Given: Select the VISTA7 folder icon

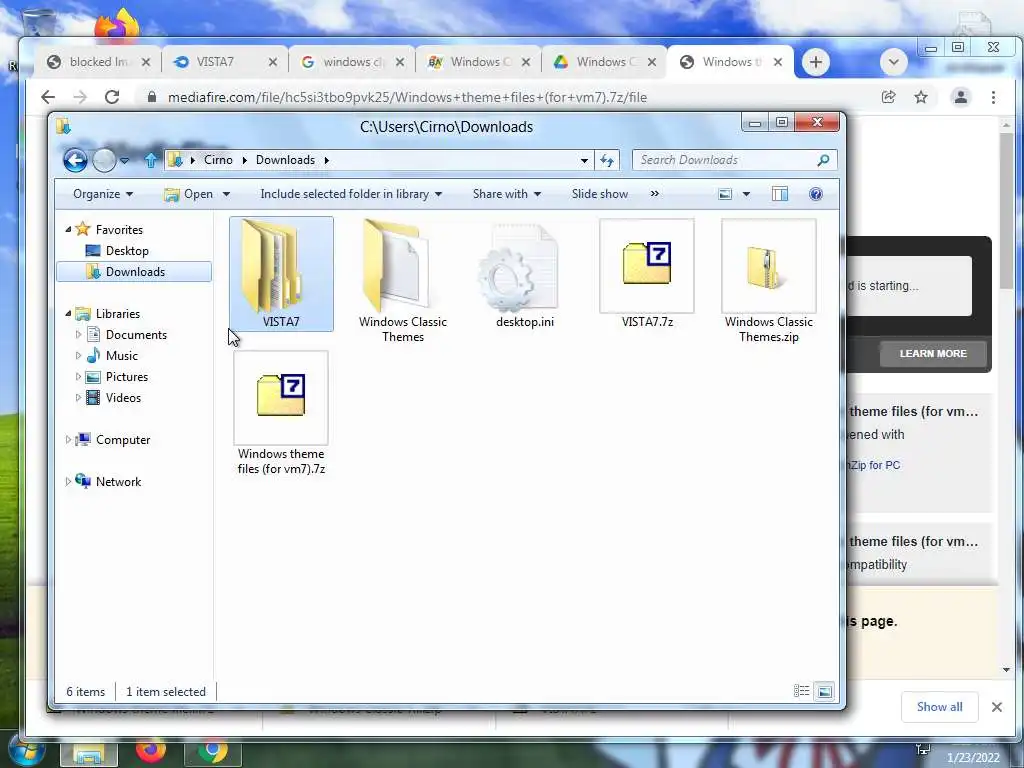Looking at the screenshot, I should tap(281, 274).
